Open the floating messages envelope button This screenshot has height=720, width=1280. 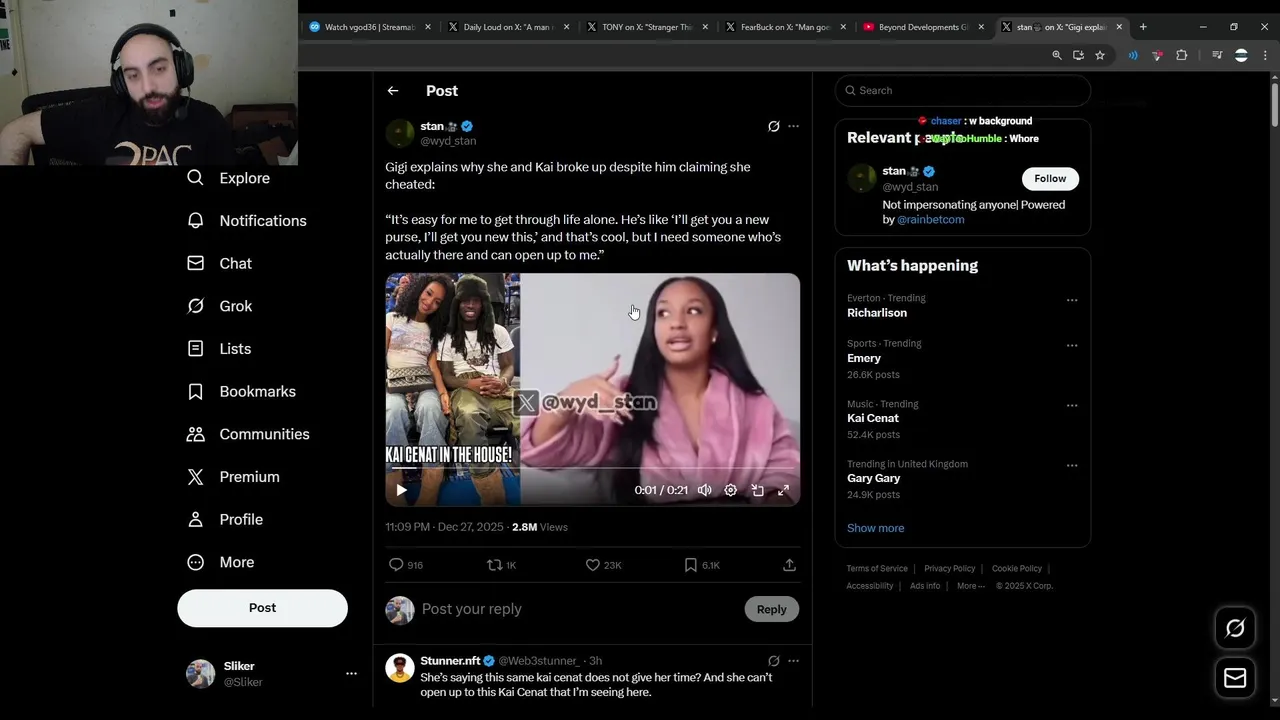coord(1235,678)
